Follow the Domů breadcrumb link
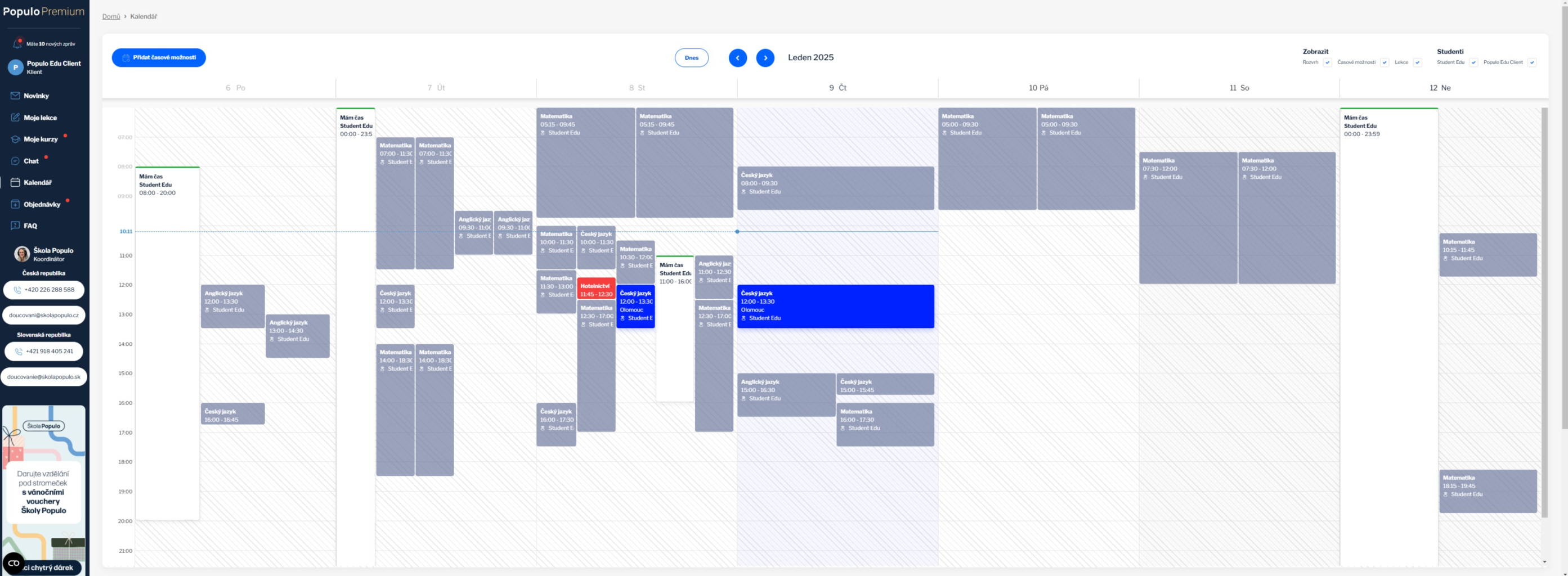 pos(111,16)
